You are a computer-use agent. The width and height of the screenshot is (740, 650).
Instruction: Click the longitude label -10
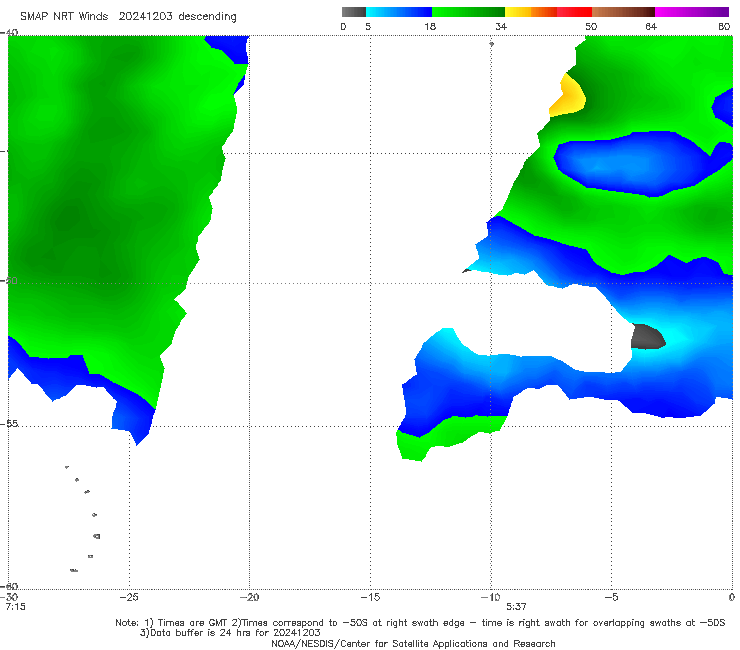(x=490, y=597)
